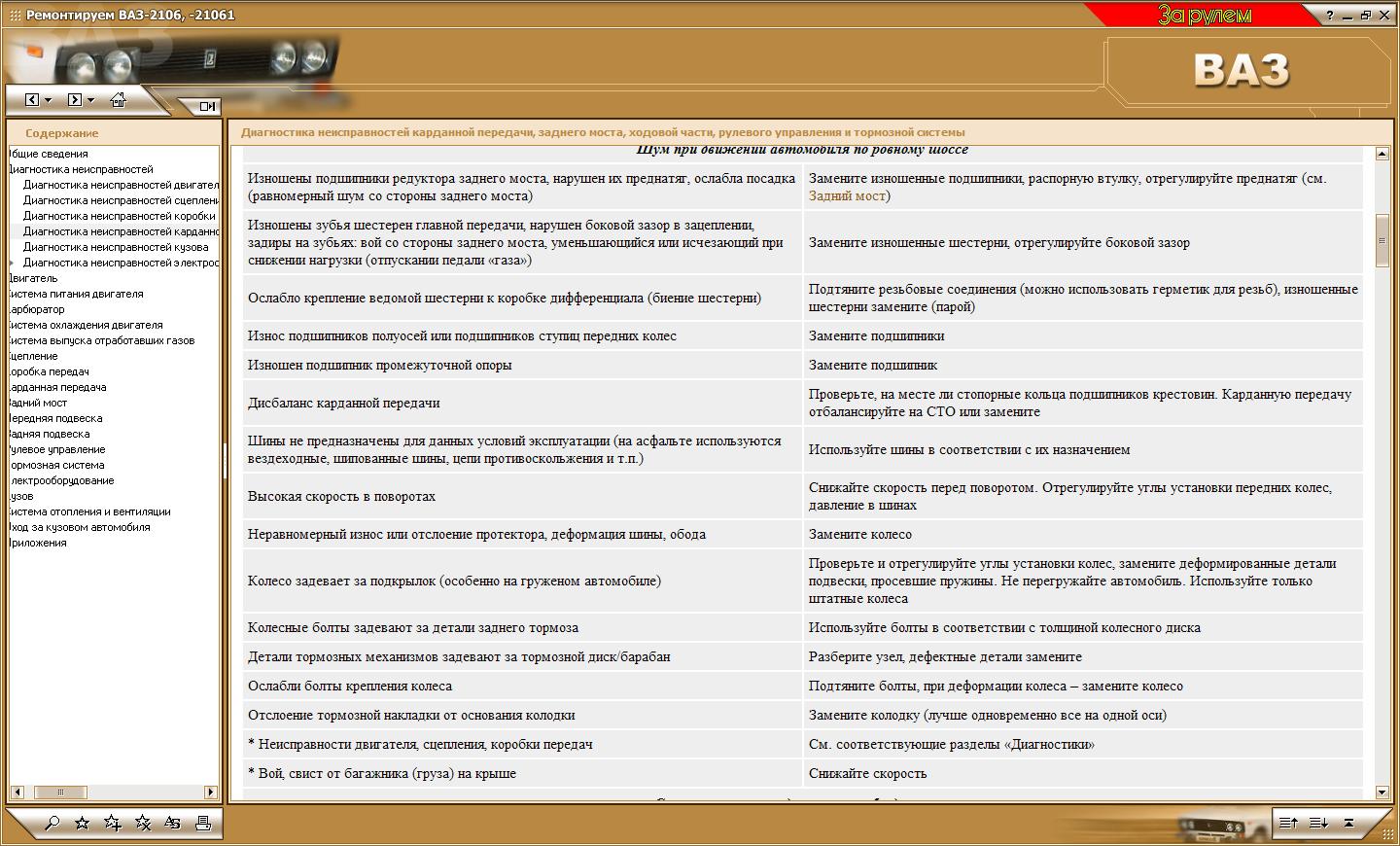
Task: Go to the home page icon
Action: [118, 99]
